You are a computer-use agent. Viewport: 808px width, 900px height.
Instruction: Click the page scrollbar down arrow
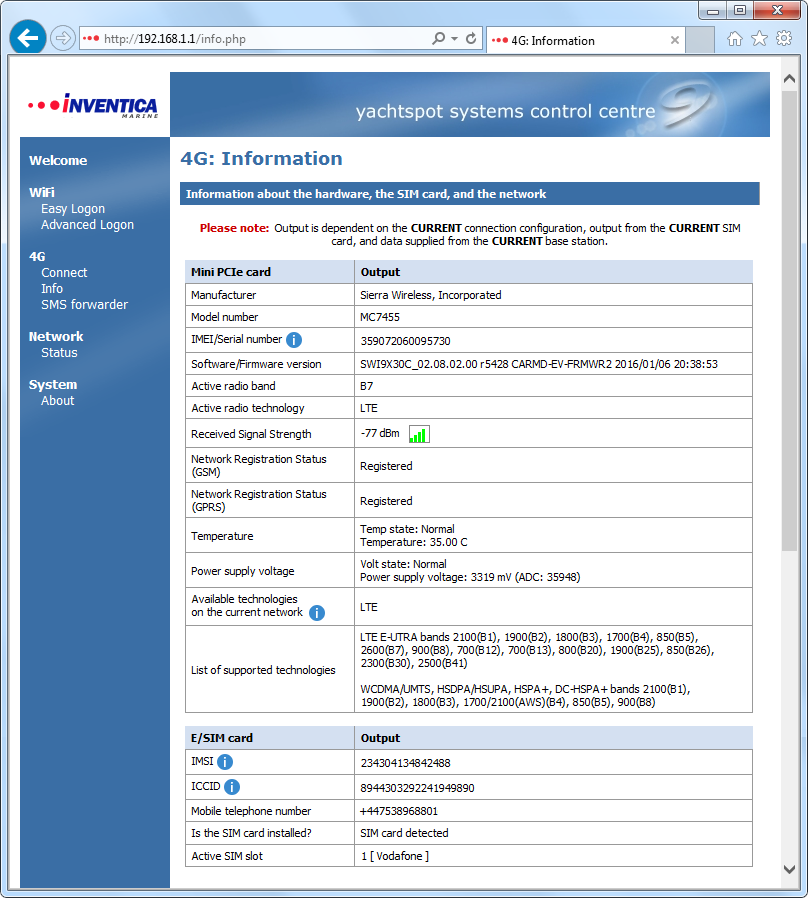pyautogui.click(x=790, y=869)
